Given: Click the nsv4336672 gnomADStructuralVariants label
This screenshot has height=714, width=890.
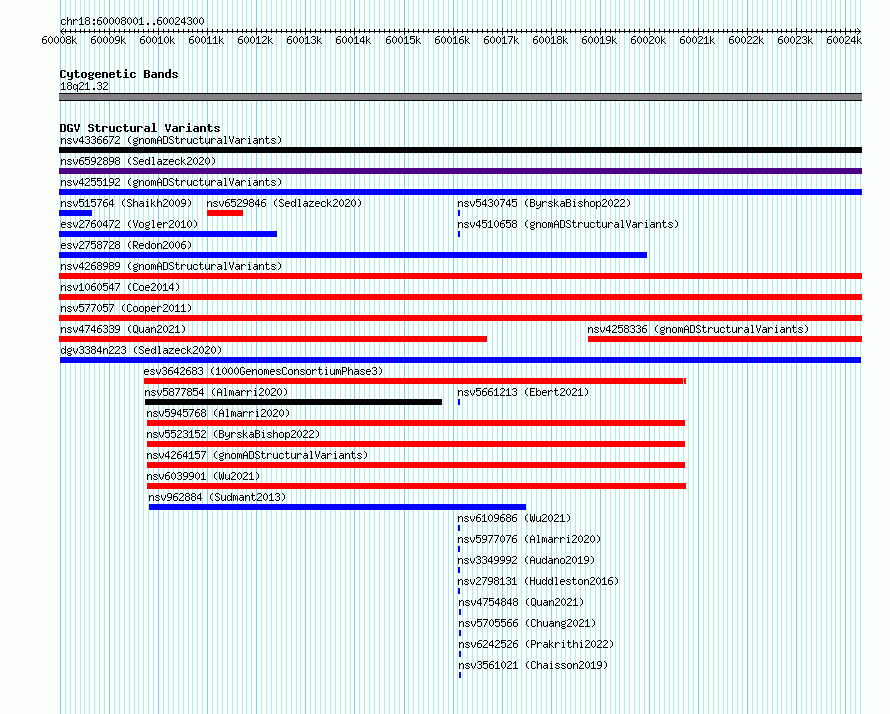Looking at the screenshot, I should 171,140.
